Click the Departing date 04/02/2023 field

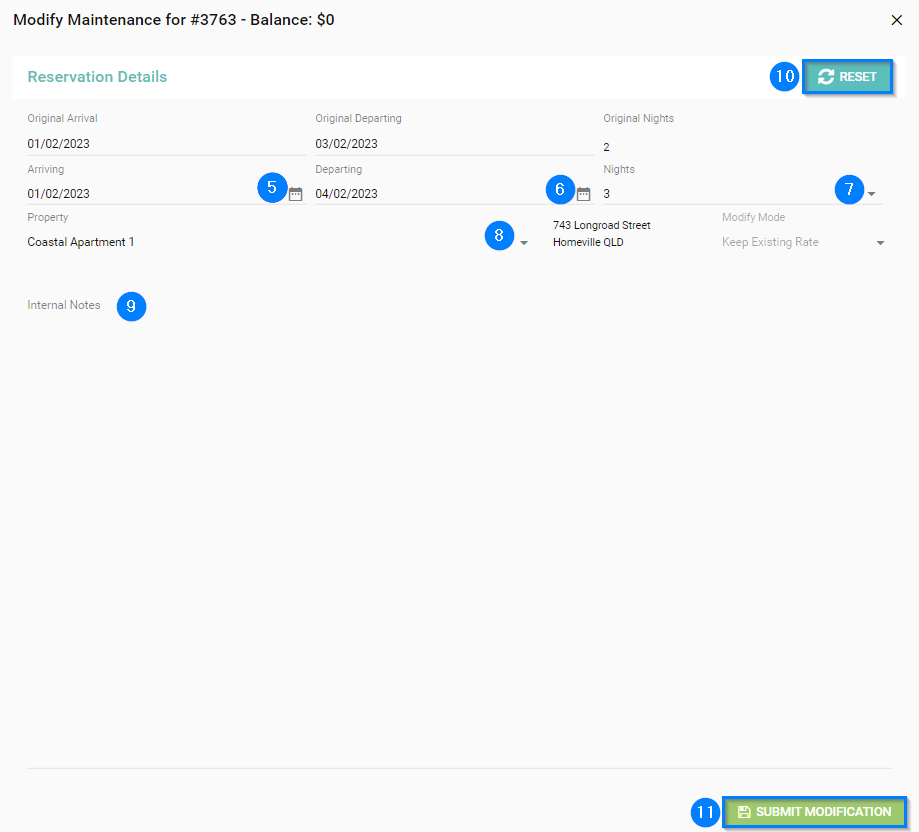[430, 194]
